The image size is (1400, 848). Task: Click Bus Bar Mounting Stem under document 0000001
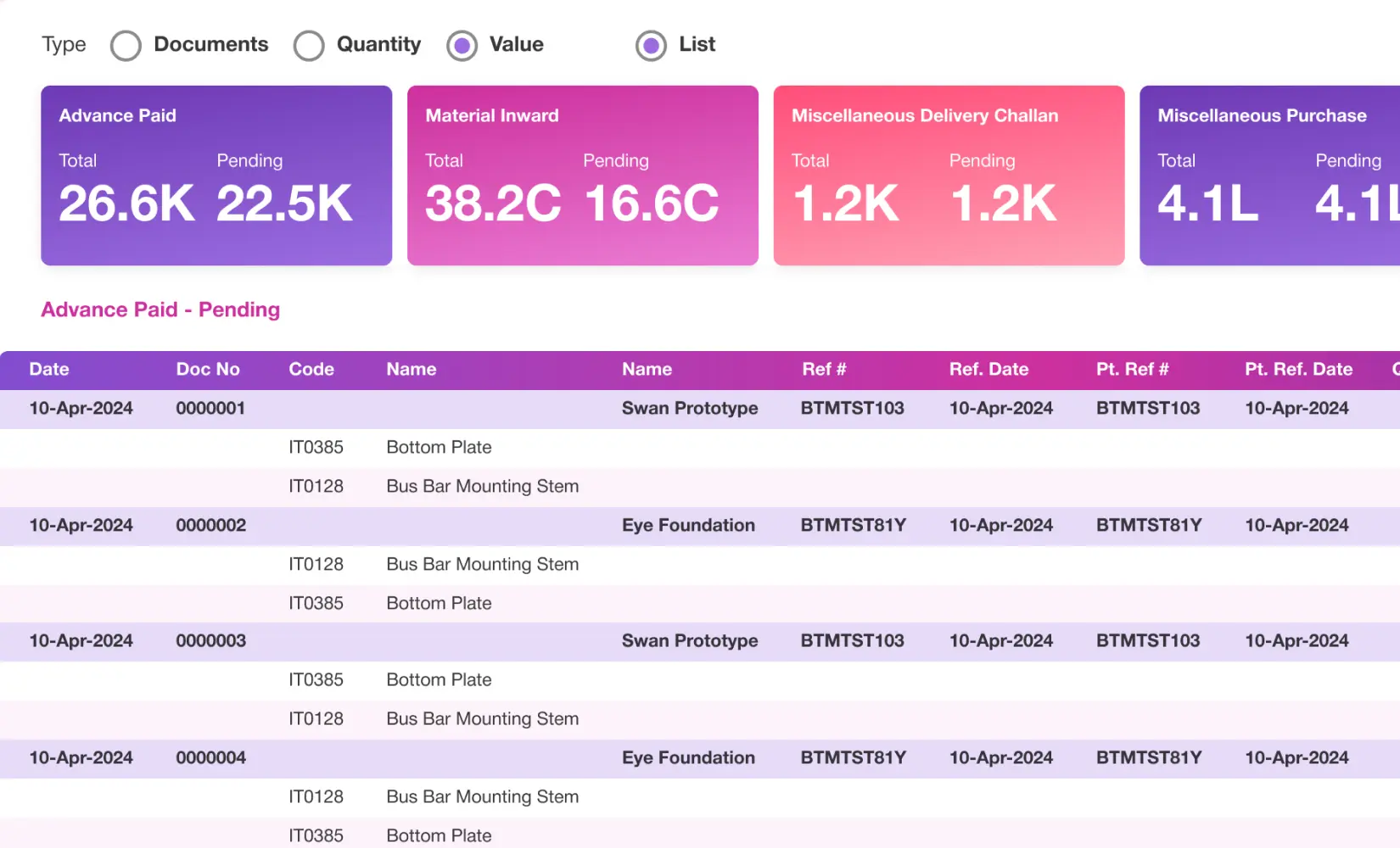point(483,487)
